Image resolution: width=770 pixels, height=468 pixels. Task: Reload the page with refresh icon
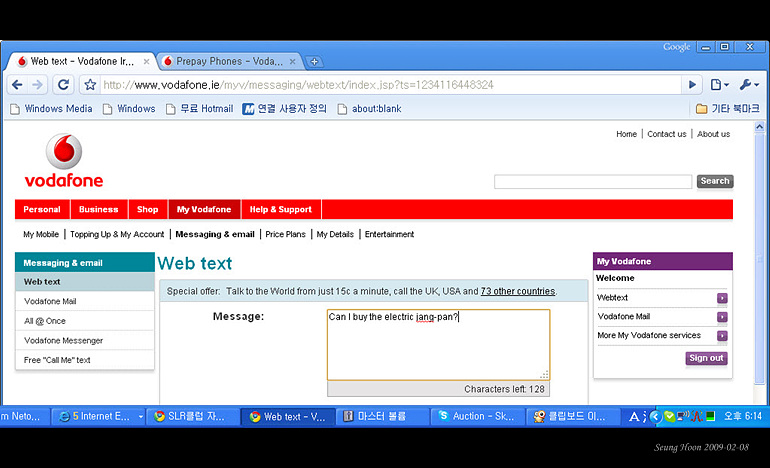click(x=63, y=85)
